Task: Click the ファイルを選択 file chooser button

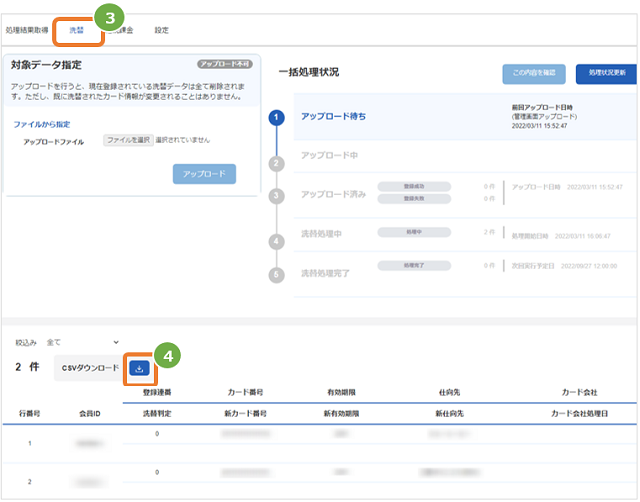Action: point(128,140)
